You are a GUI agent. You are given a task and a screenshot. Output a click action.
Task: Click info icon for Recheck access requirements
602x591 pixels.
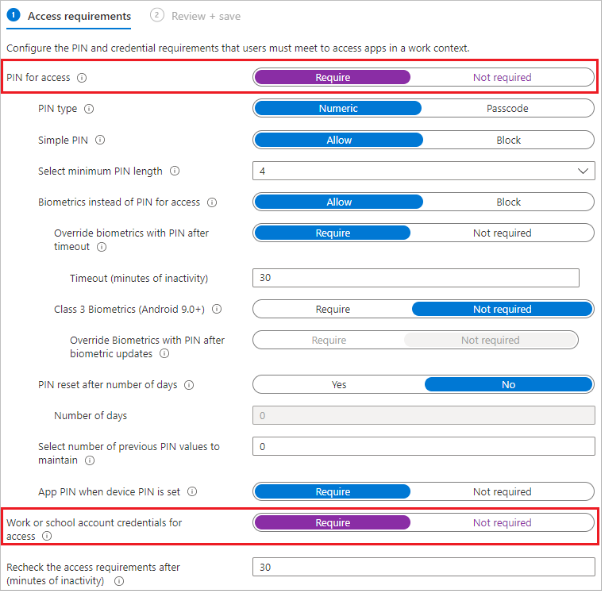(120, 581)
